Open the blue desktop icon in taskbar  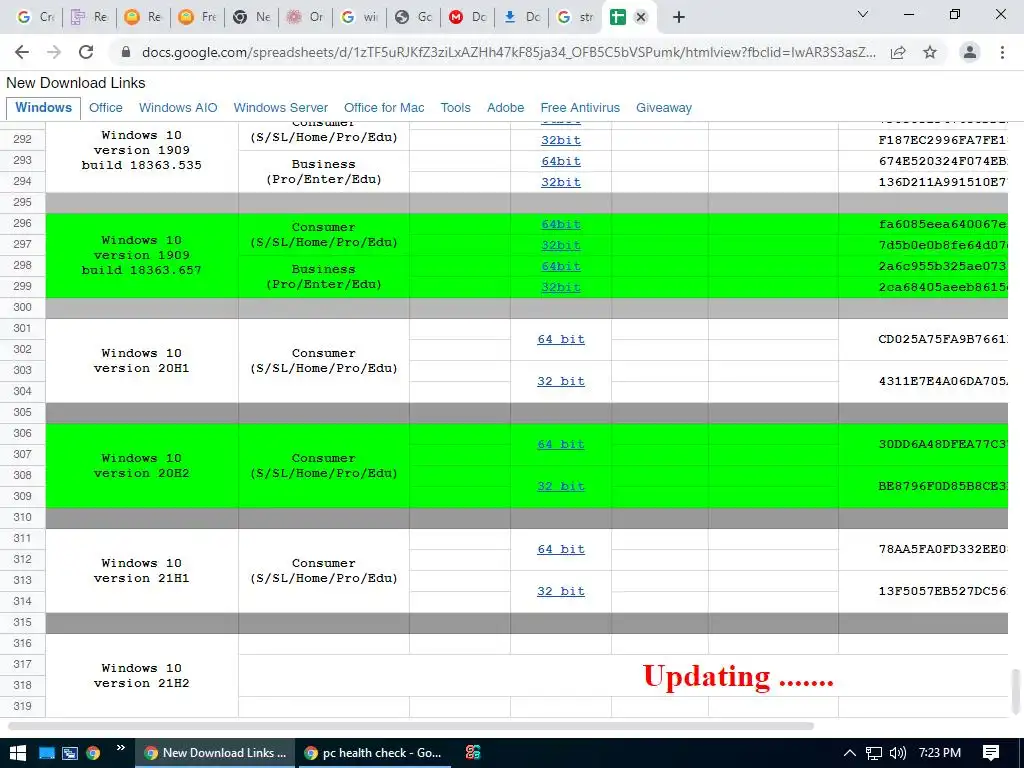click(x=46, y=753)
